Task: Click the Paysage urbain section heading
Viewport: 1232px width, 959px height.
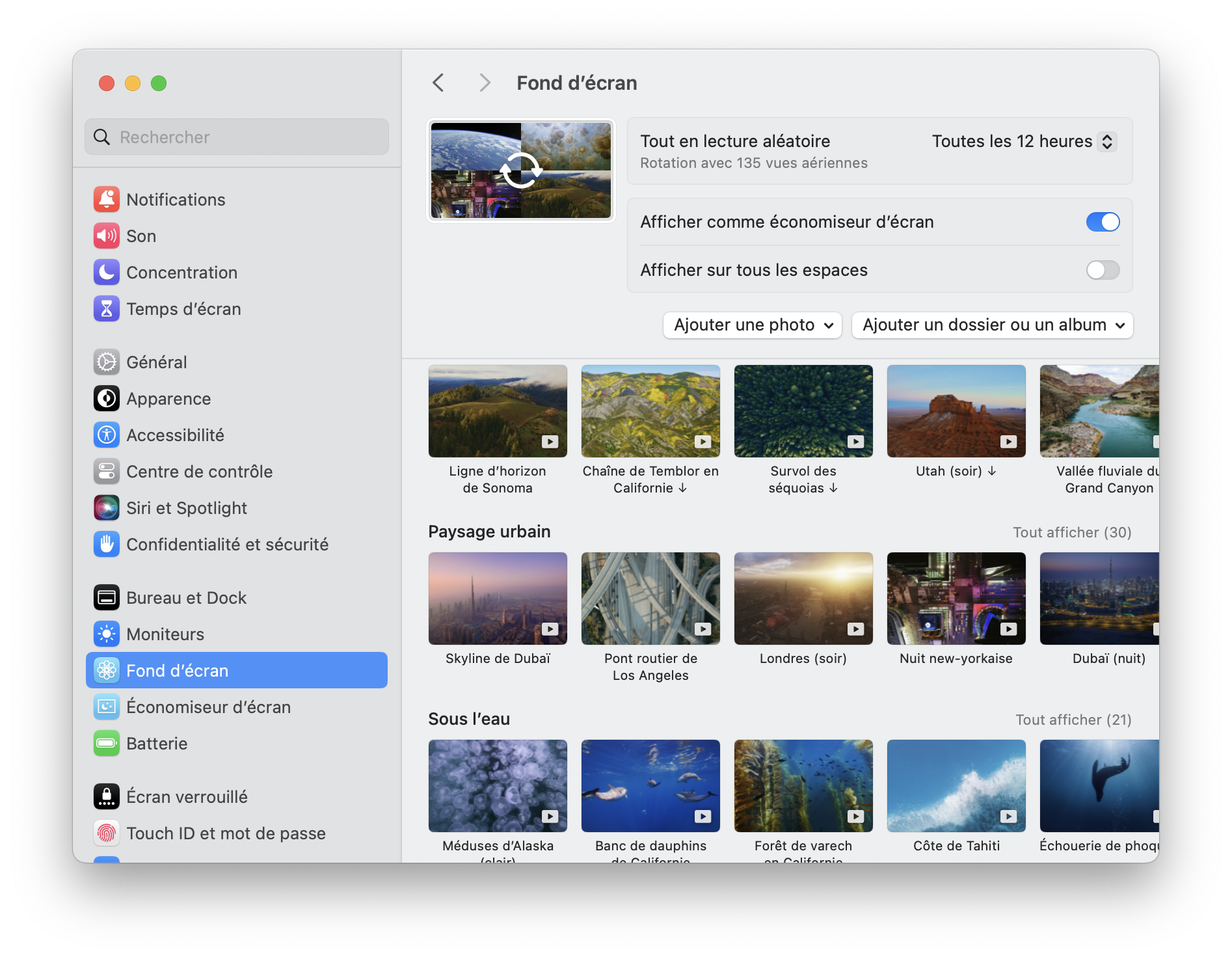Action: [x=489, y=532]
